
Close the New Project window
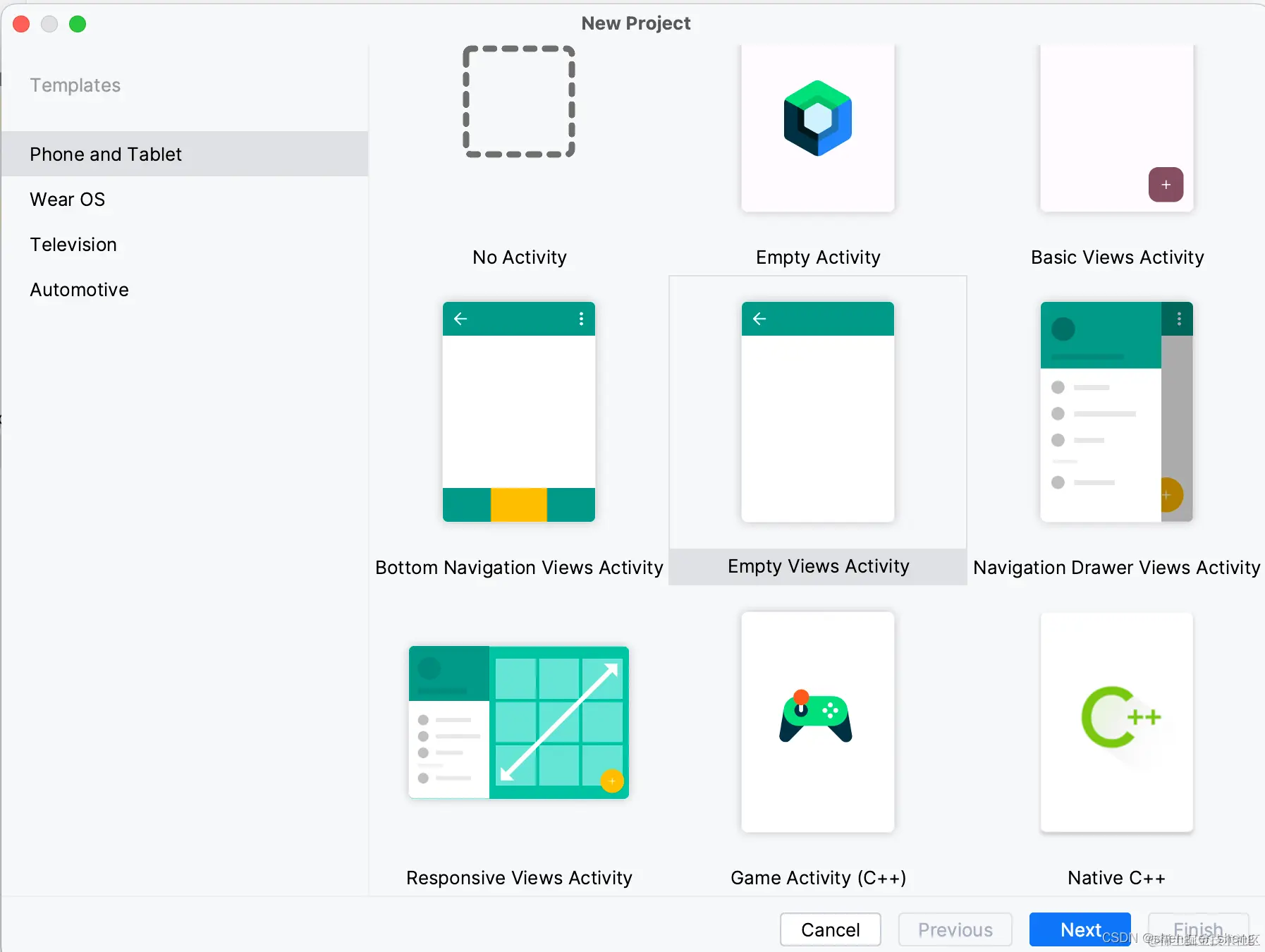point(21,24)
